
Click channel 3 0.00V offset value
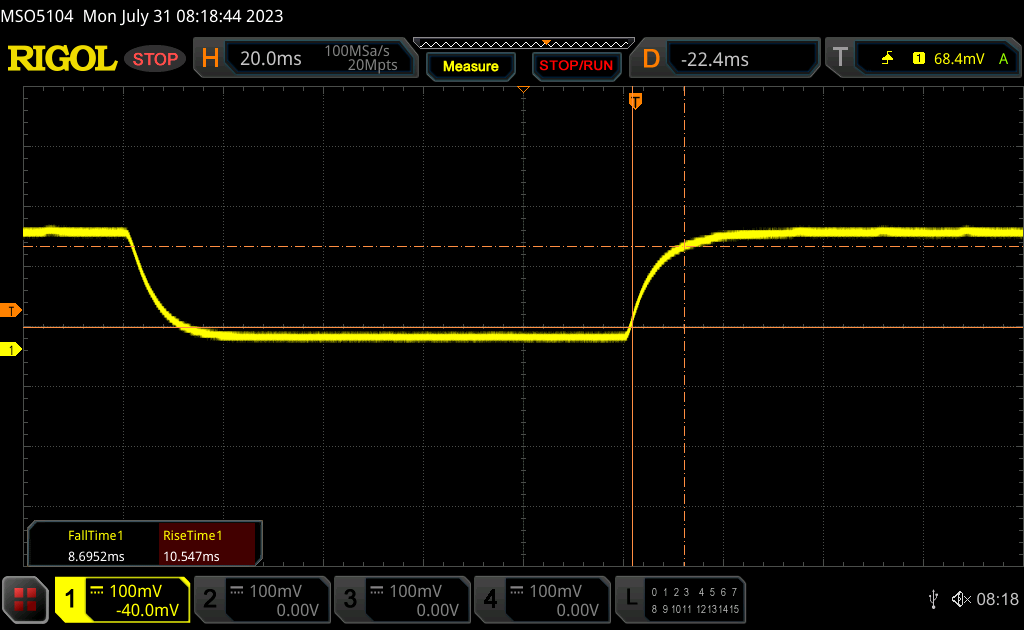pyautogui.click(x=438, y=610)
